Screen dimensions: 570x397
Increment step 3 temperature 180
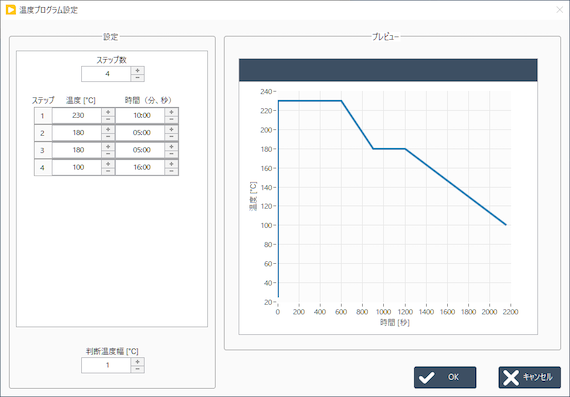108,147
